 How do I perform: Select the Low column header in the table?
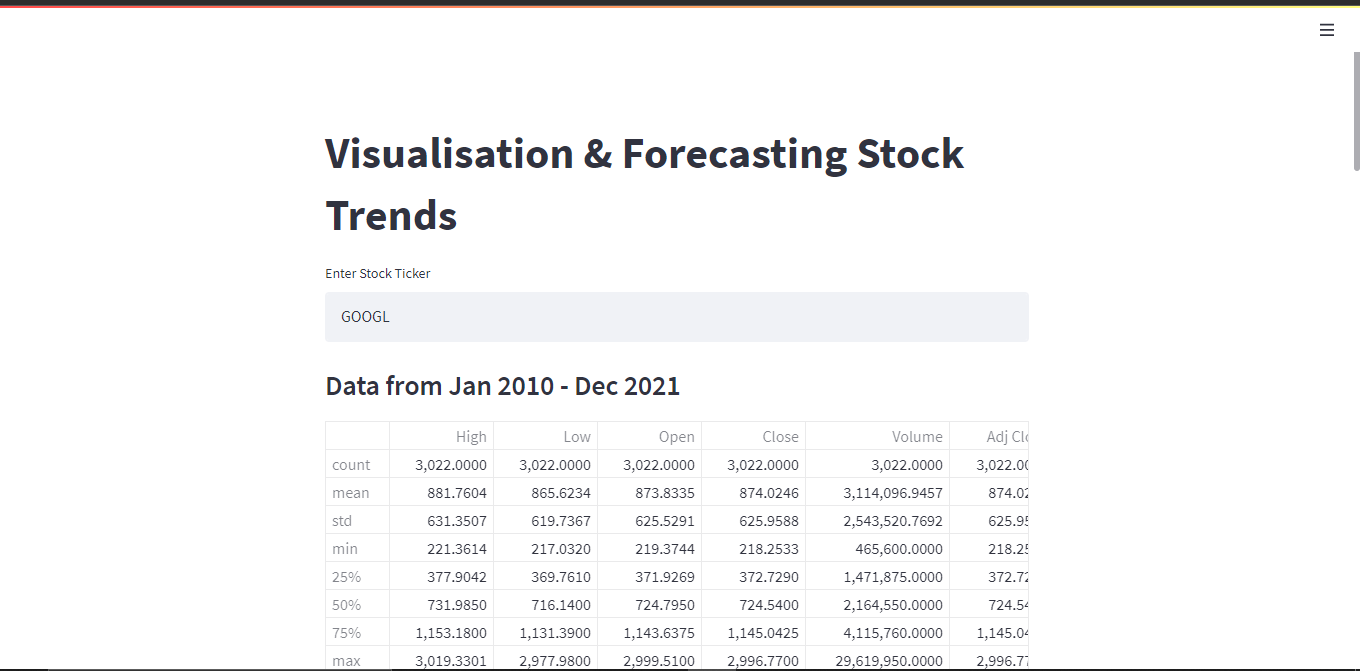(577, 436)
